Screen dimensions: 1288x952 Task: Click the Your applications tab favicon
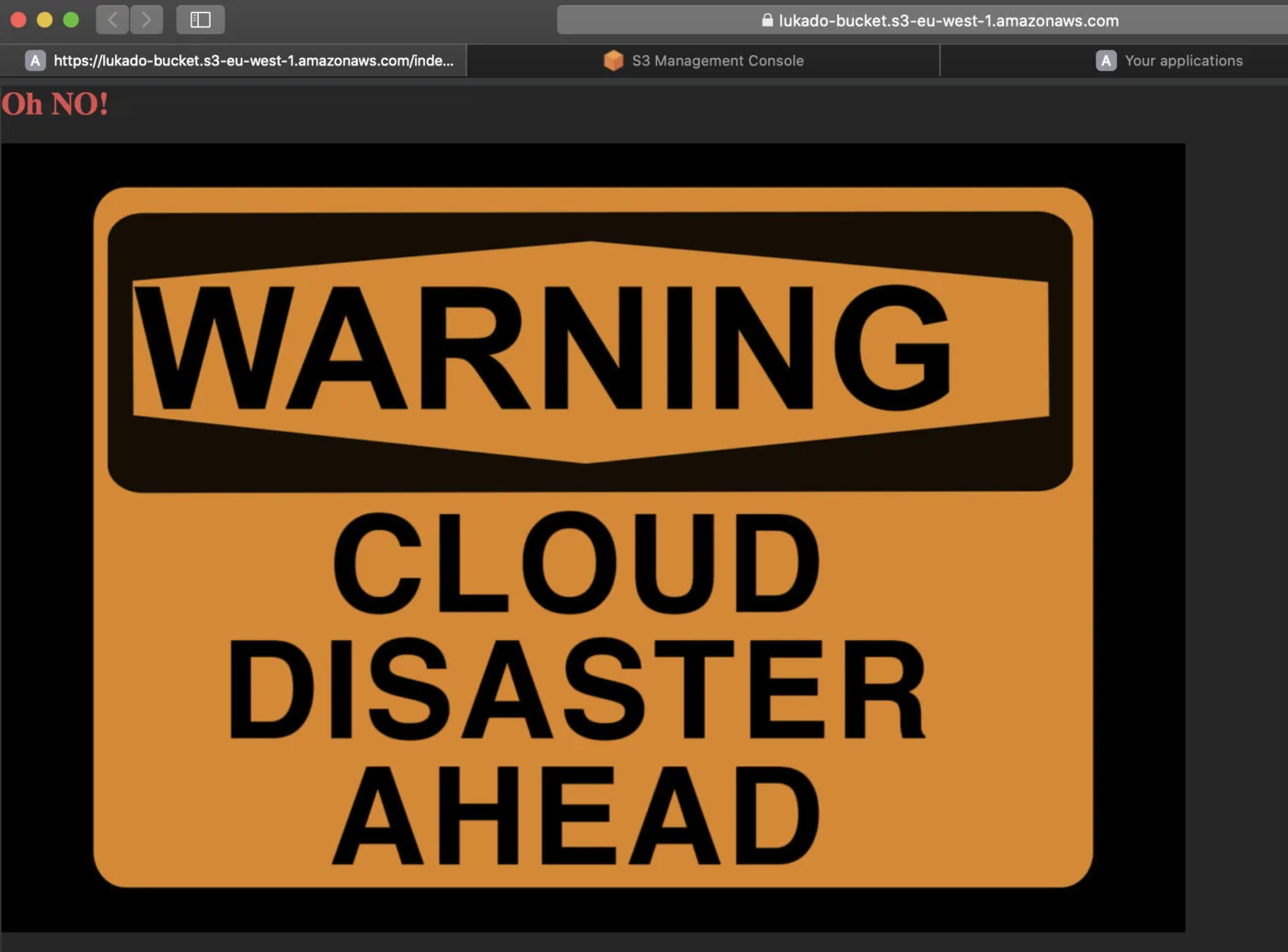tap(1106, 61)
